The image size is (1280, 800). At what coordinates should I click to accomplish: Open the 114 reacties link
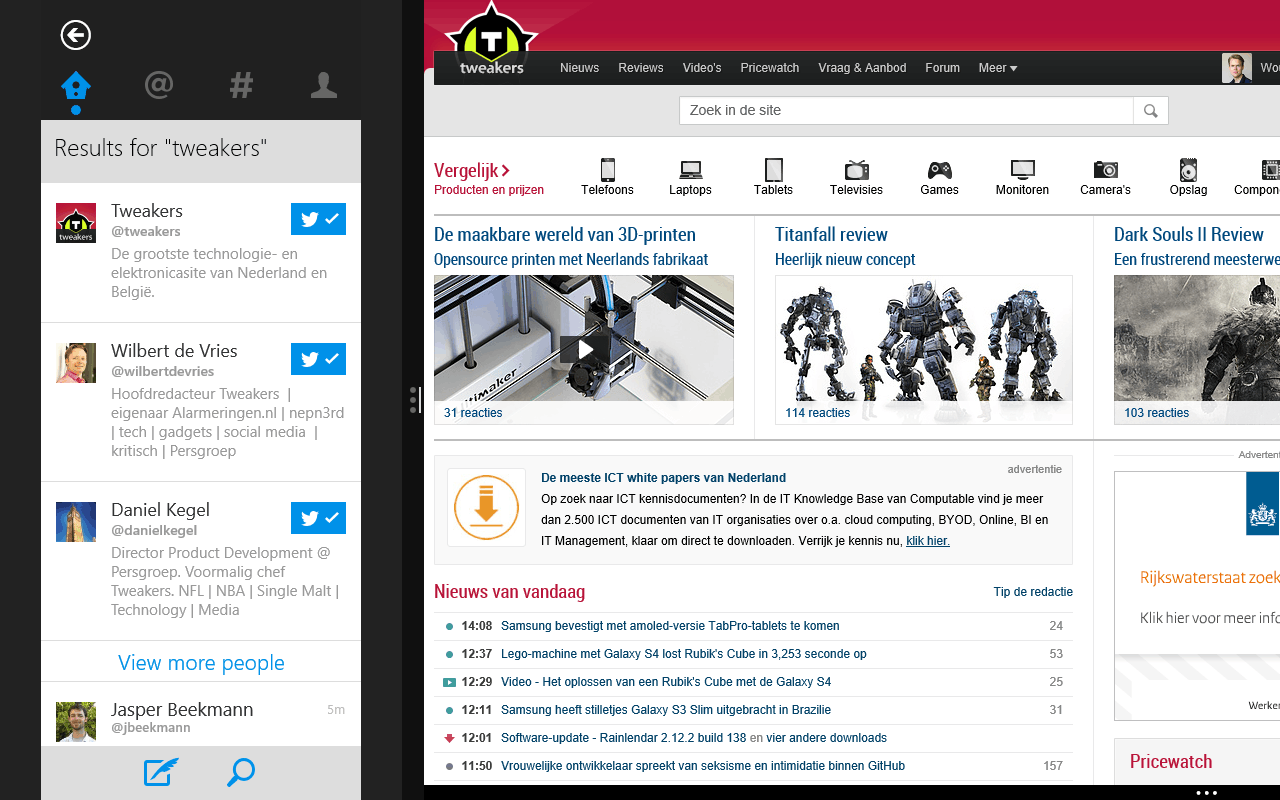coord(817,413)
